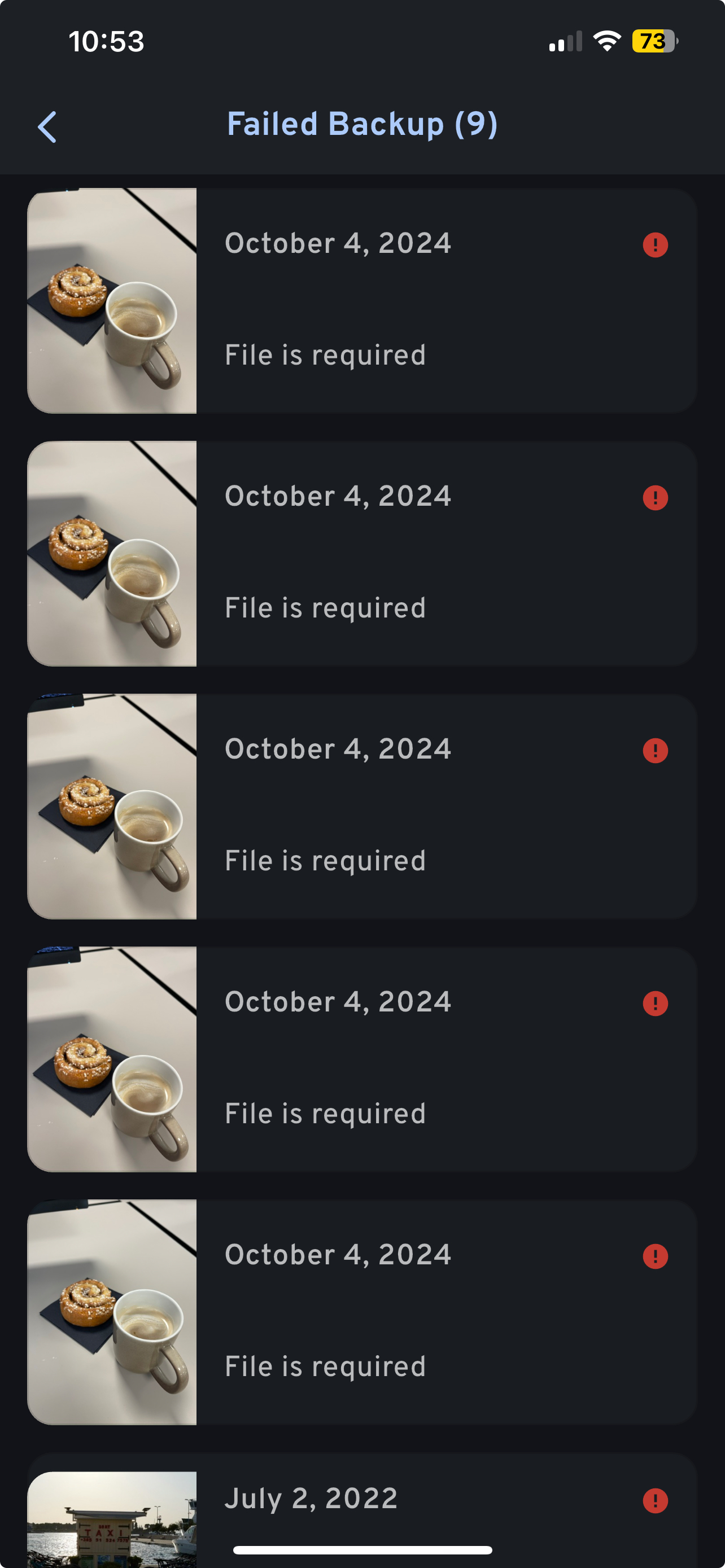Tap the July 2, 2022 red error icon
This screenshot has width=725, height=1568.
coord(655,1500)
